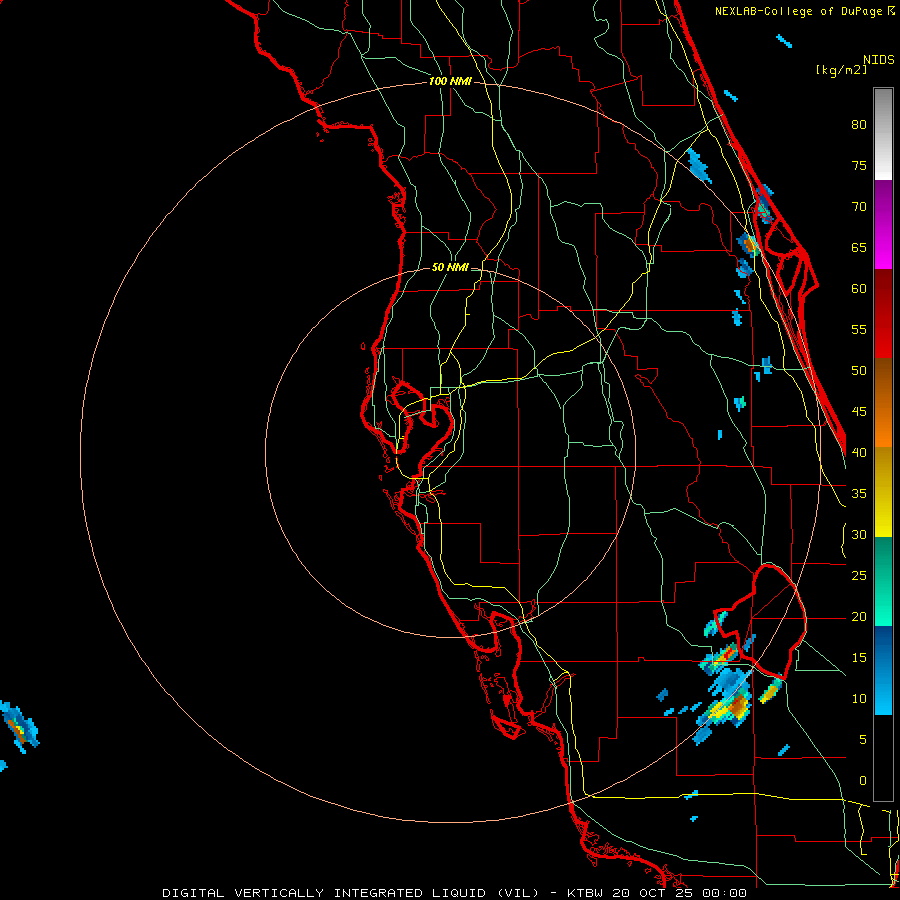Screen dimensions: 900x900
Task: Click the 55 value on the VIL scale
Action: [x=859, y=329]
